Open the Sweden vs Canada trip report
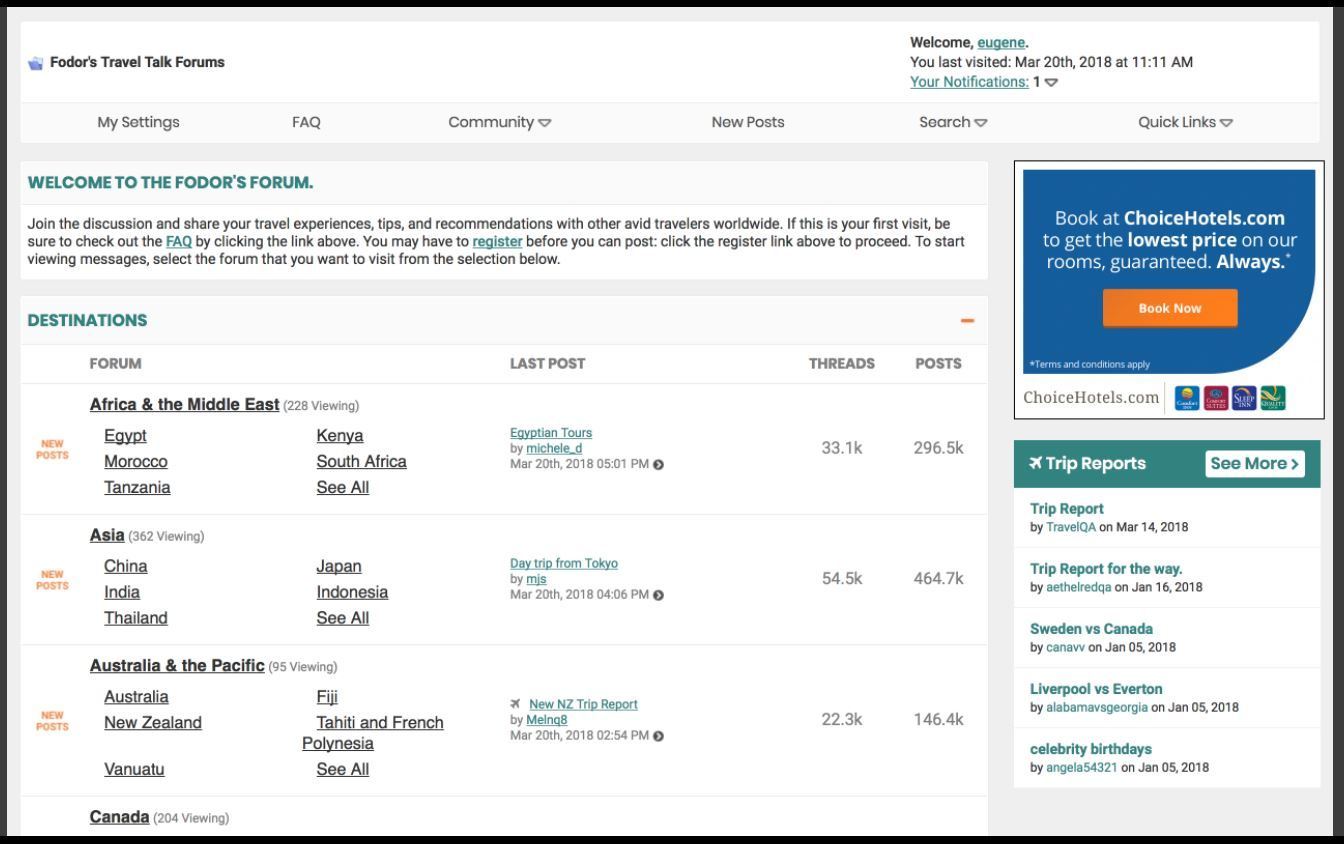 click(1091, 629)
